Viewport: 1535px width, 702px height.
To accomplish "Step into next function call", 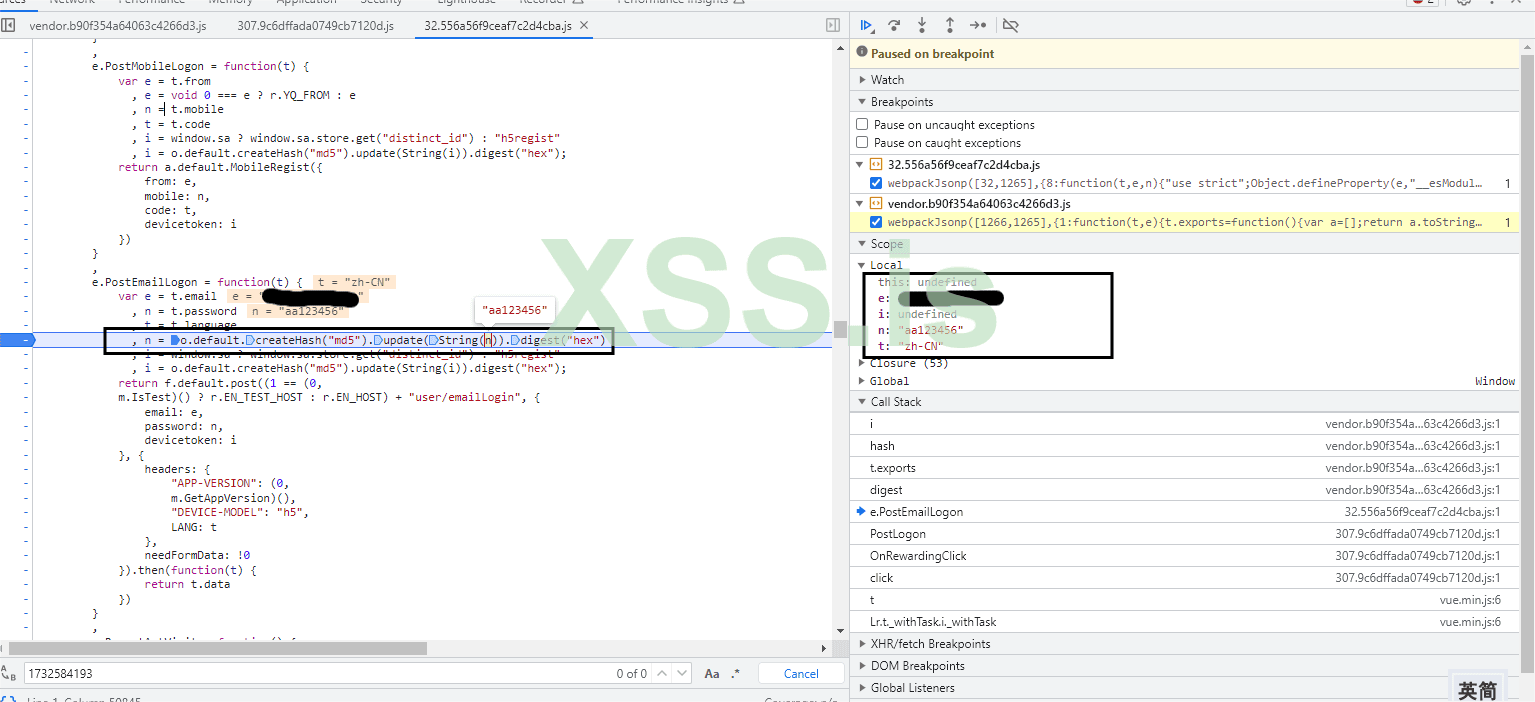I will coord(922,25).
